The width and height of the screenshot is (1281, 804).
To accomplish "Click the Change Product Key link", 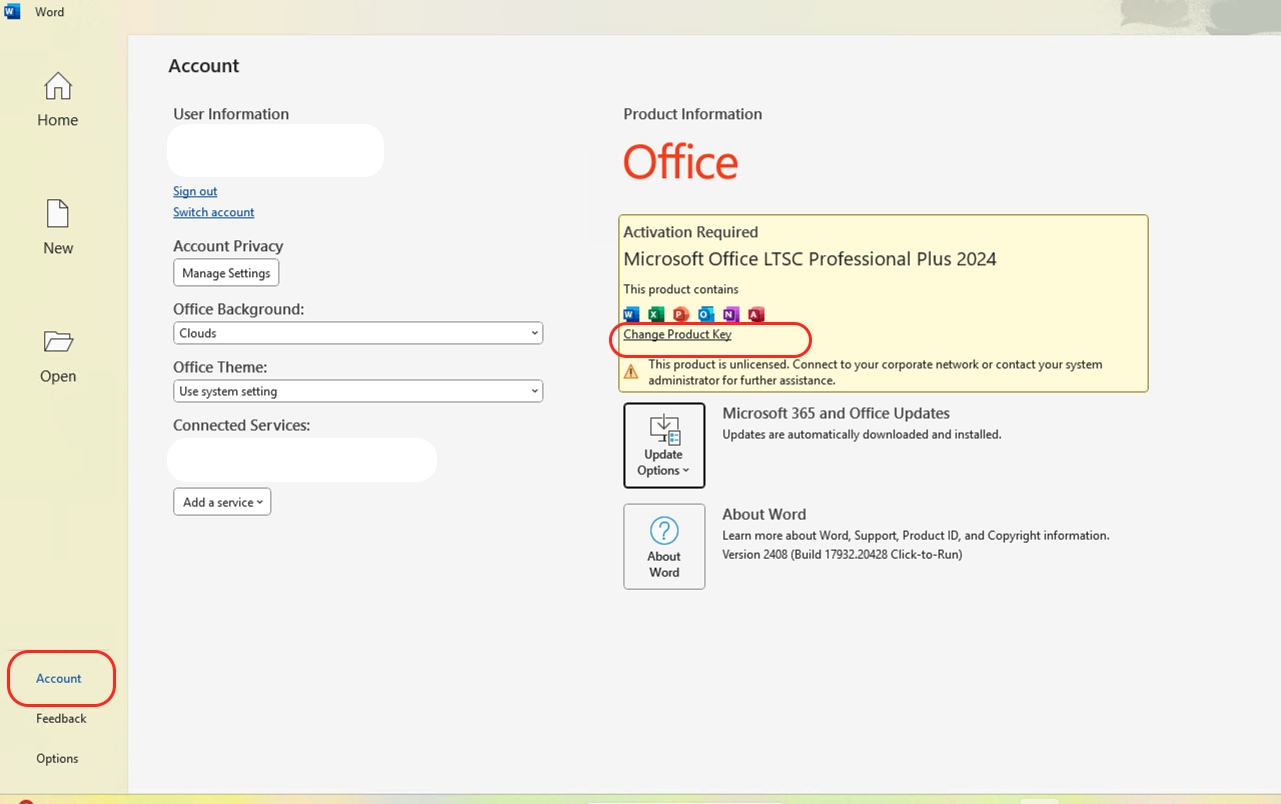I will 677,334.
